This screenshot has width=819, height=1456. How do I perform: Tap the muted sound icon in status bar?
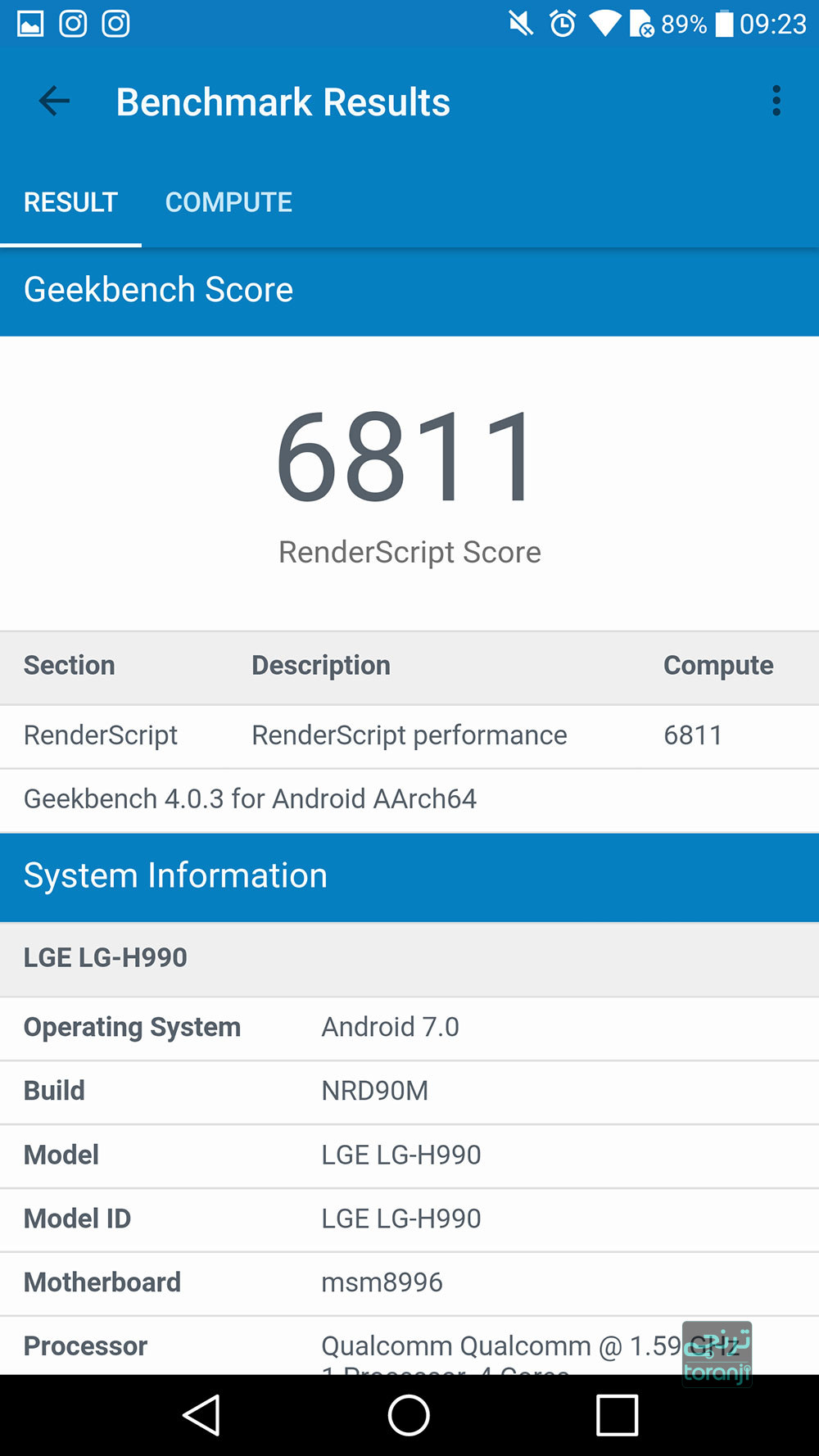tap(520, 24)
